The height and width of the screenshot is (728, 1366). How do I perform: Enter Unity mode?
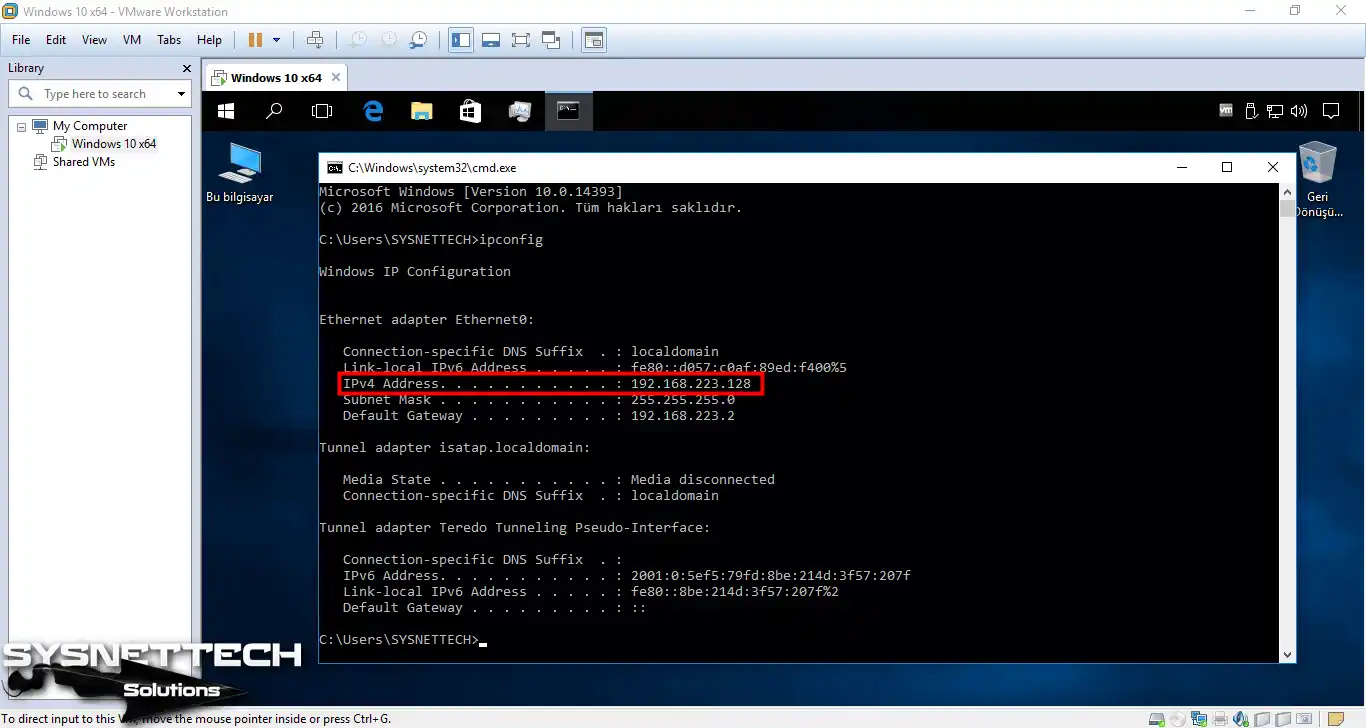[x=551, y=40]
